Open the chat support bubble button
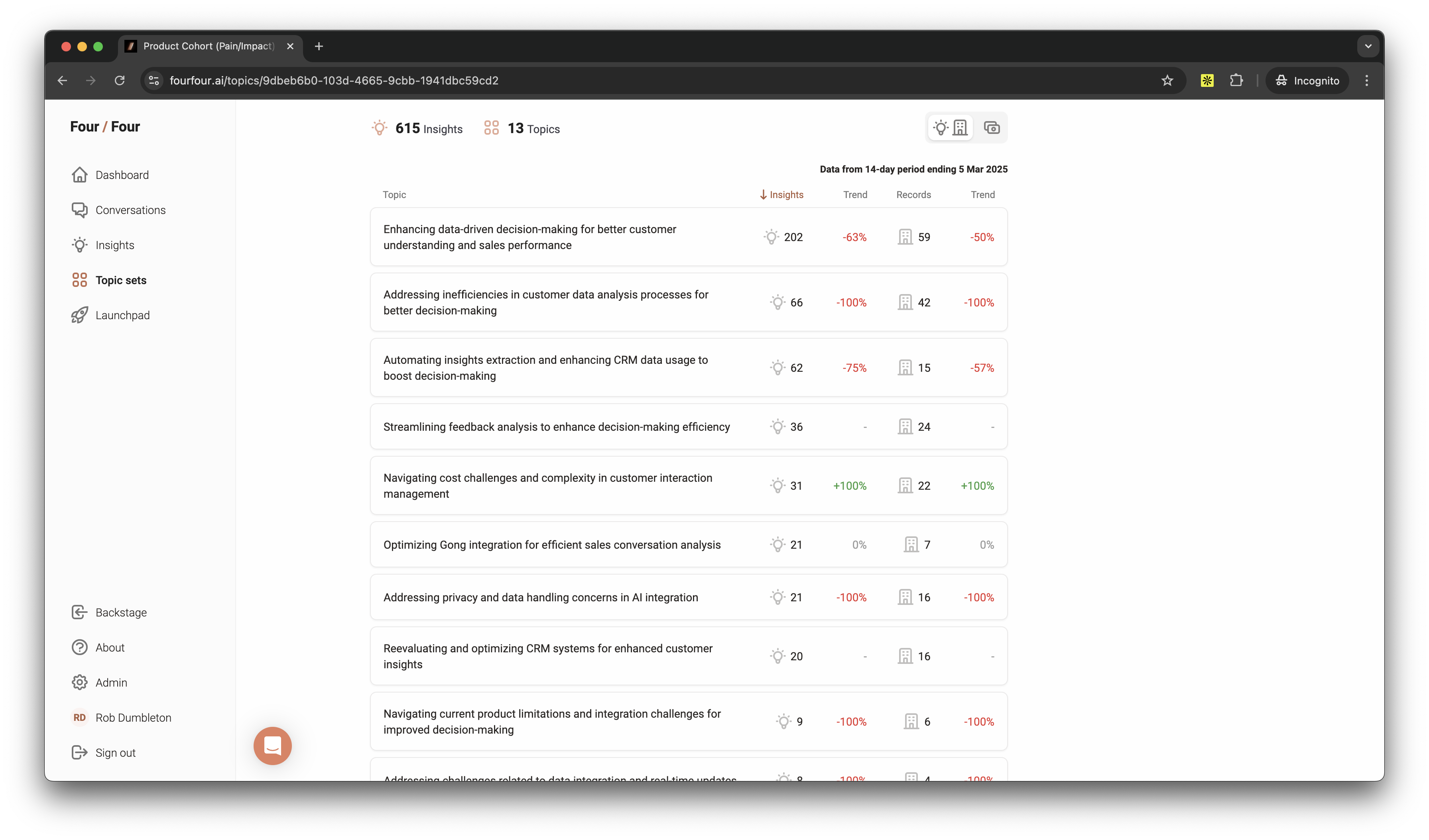The height and width of the screenshot is (840, 1429). pyautogui.click(x=272, y=746)
